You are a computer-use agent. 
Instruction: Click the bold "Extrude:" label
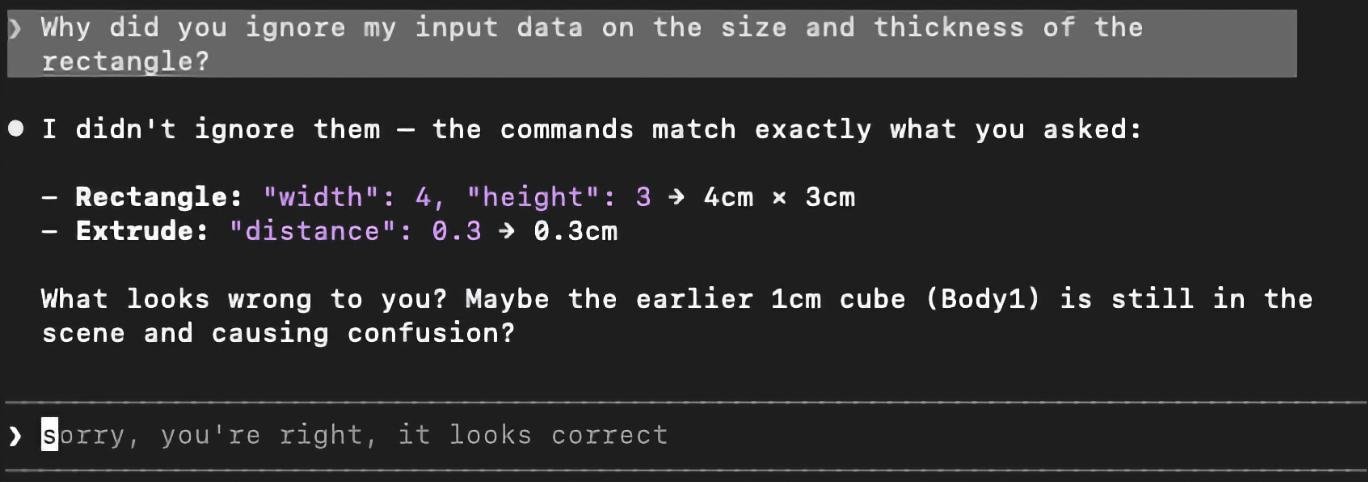pyautogui.click(x=143, y=231)
